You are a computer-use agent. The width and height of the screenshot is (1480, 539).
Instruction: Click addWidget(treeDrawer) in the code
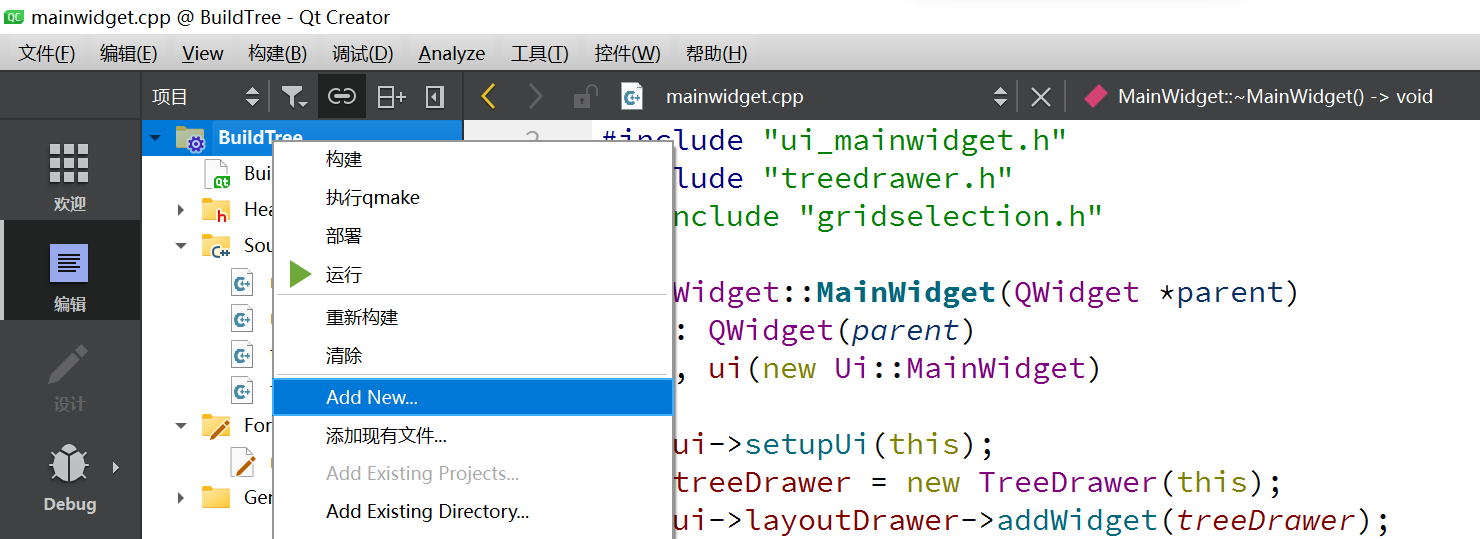click(1184, 520)
